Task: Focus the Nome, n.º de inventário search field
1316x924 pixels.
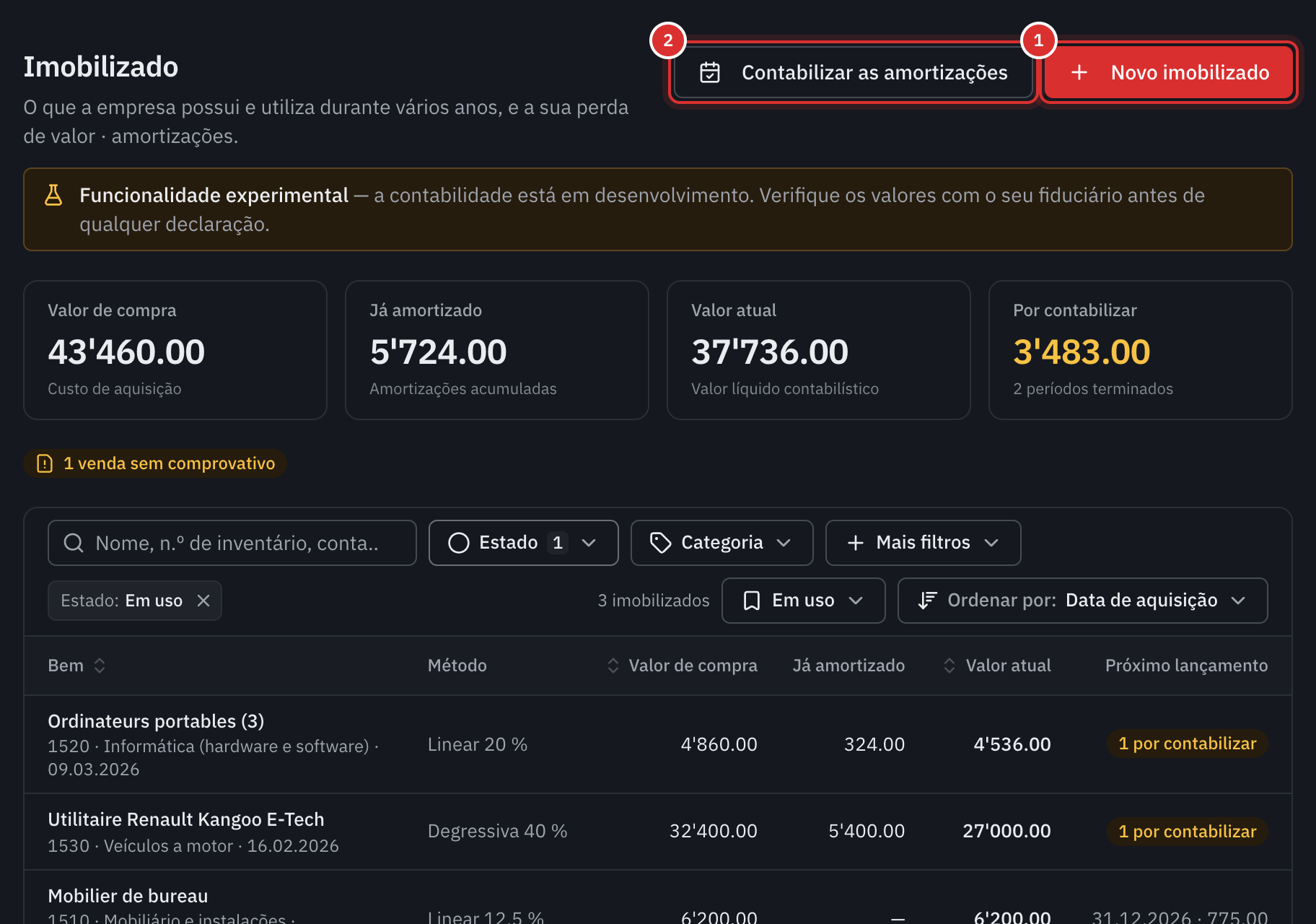Action: (x=232, y=543)
